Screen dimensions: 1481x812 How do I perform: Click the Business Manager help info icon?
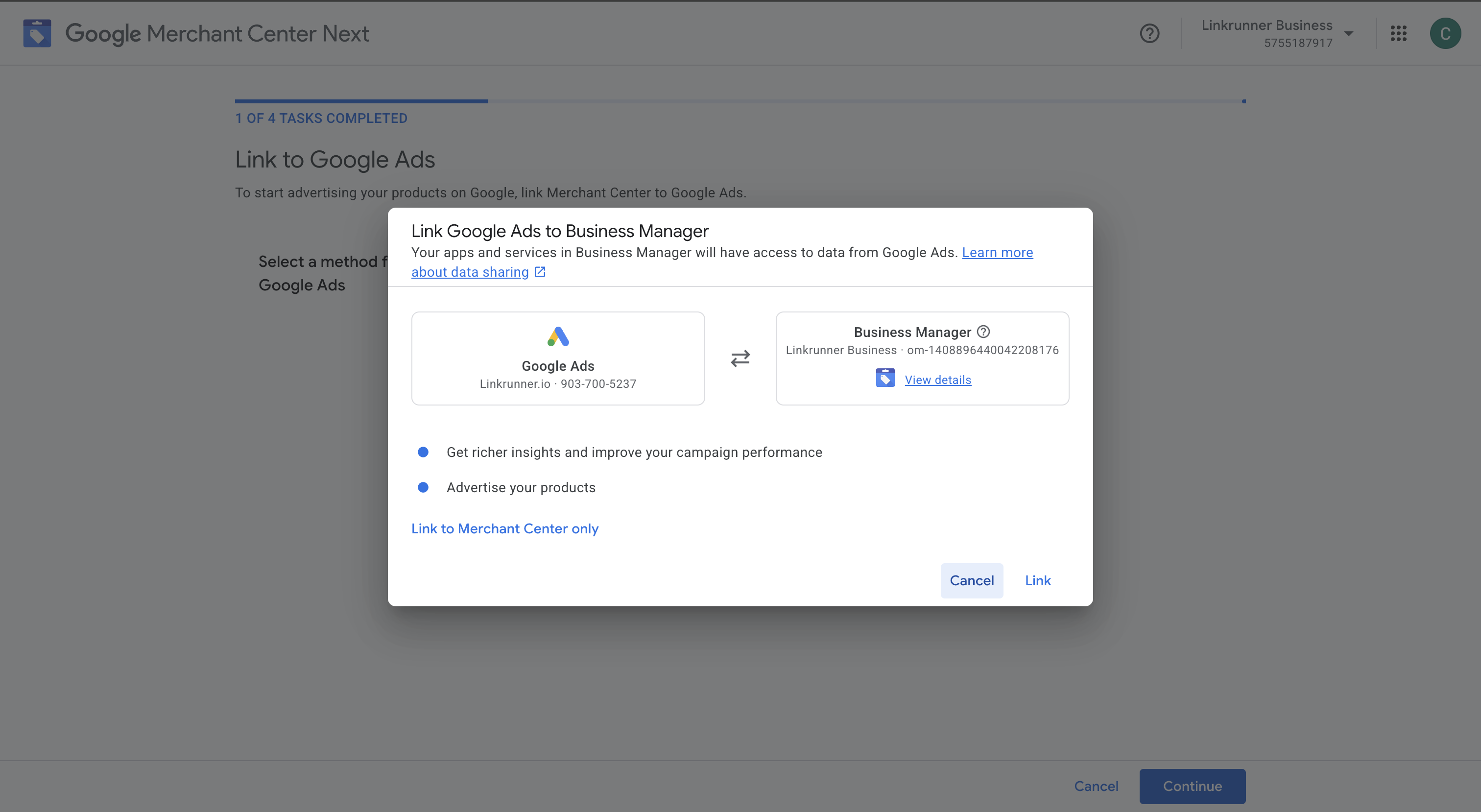point(984,331)
